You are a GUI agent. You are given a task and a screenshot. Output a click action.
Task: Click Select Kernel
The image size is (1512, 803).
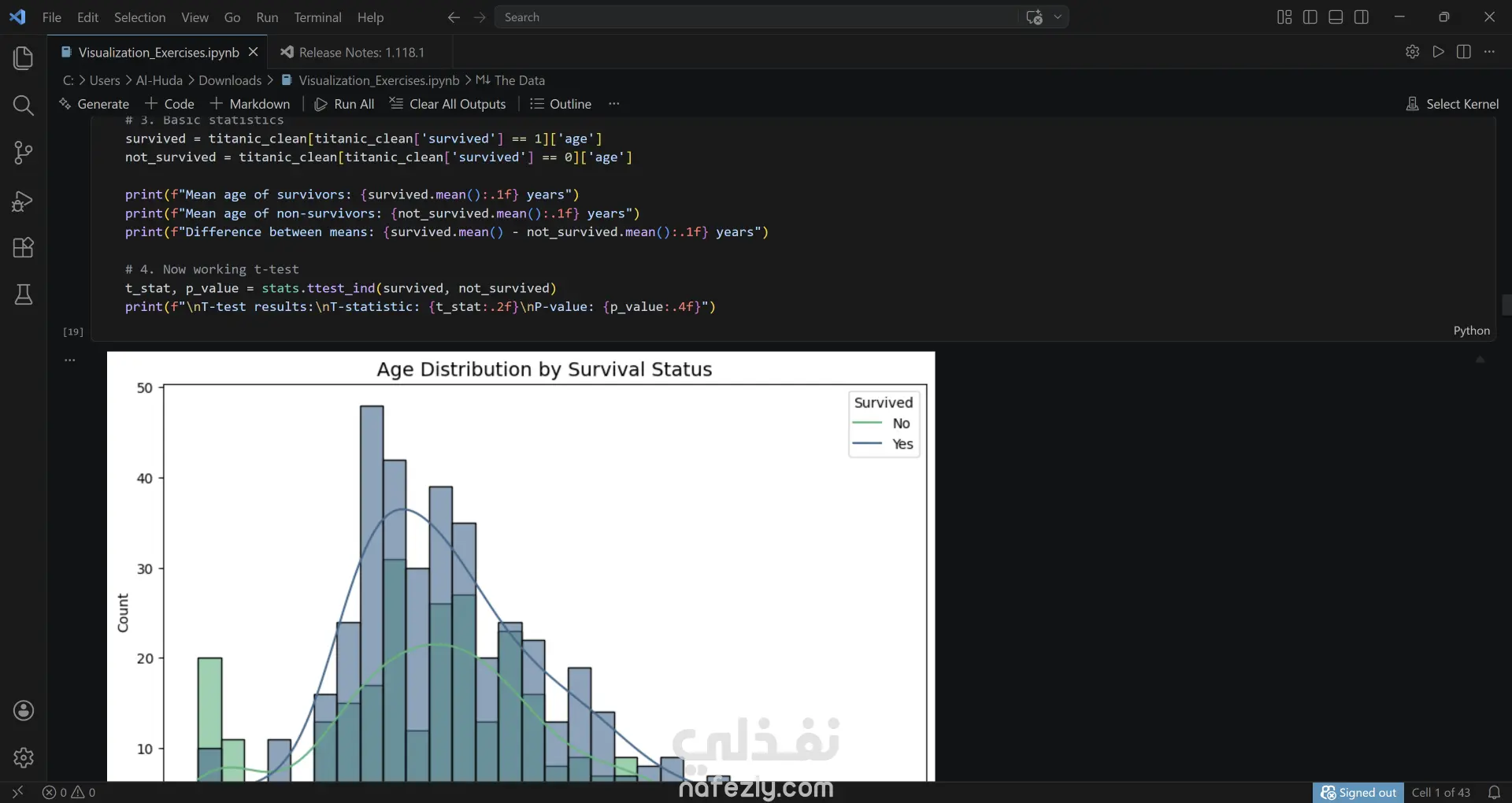1452,104
